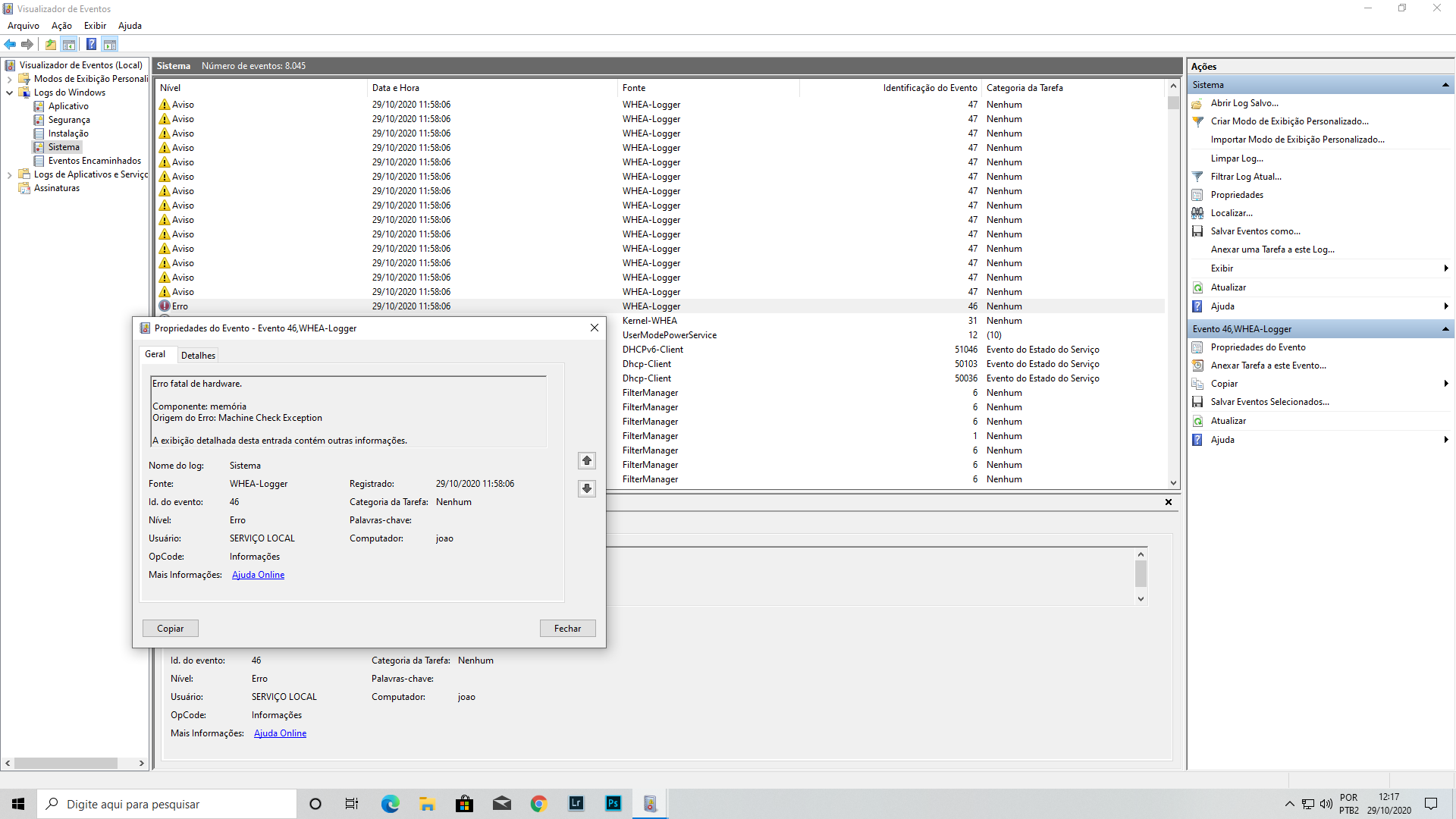Screen dimensions: 1456x819
Task: Sort by Nível column header
Action: [x=262, y=88]
